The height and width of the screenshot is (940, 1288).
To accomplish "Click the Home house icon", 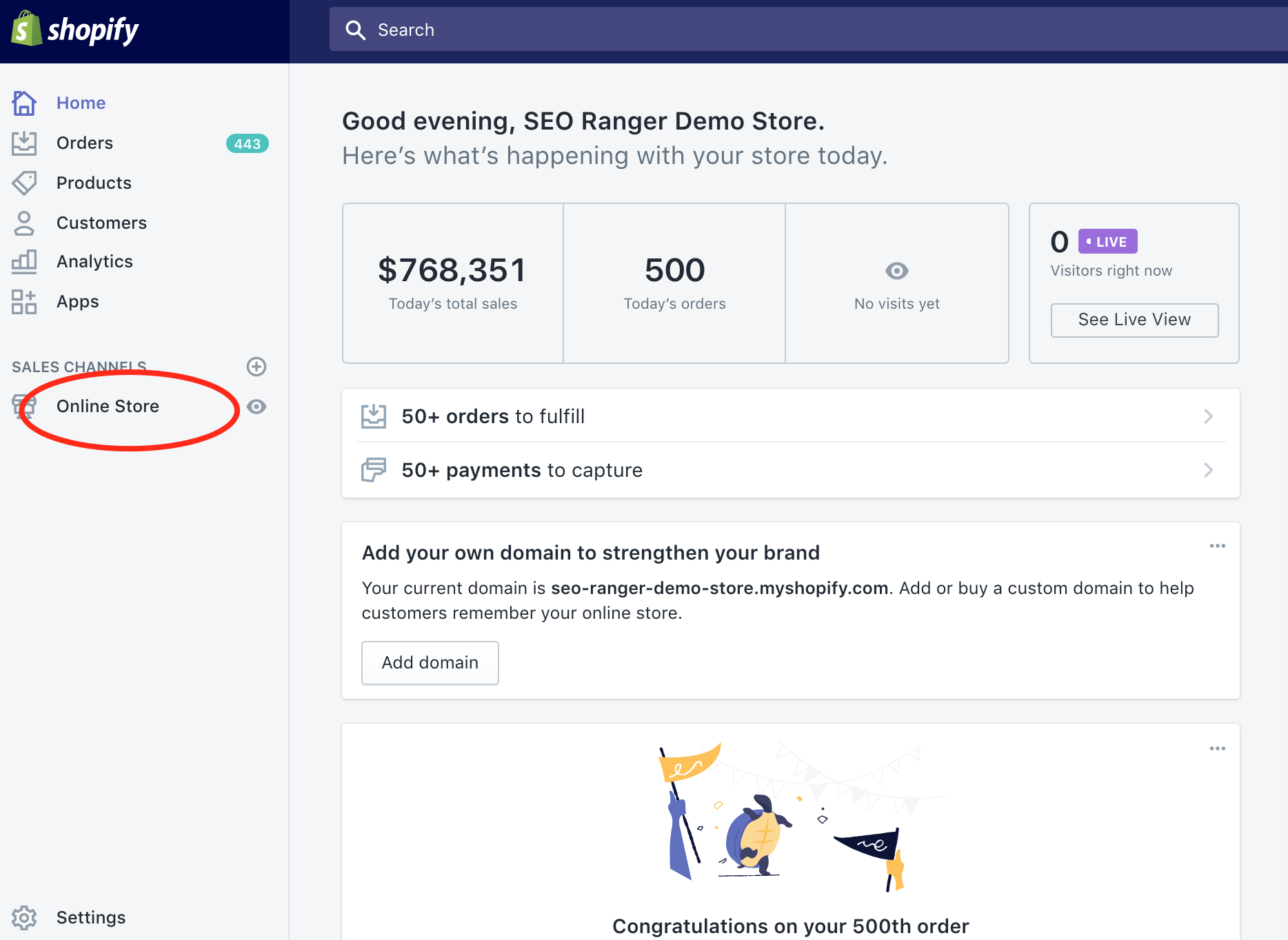I will point(24,103).
